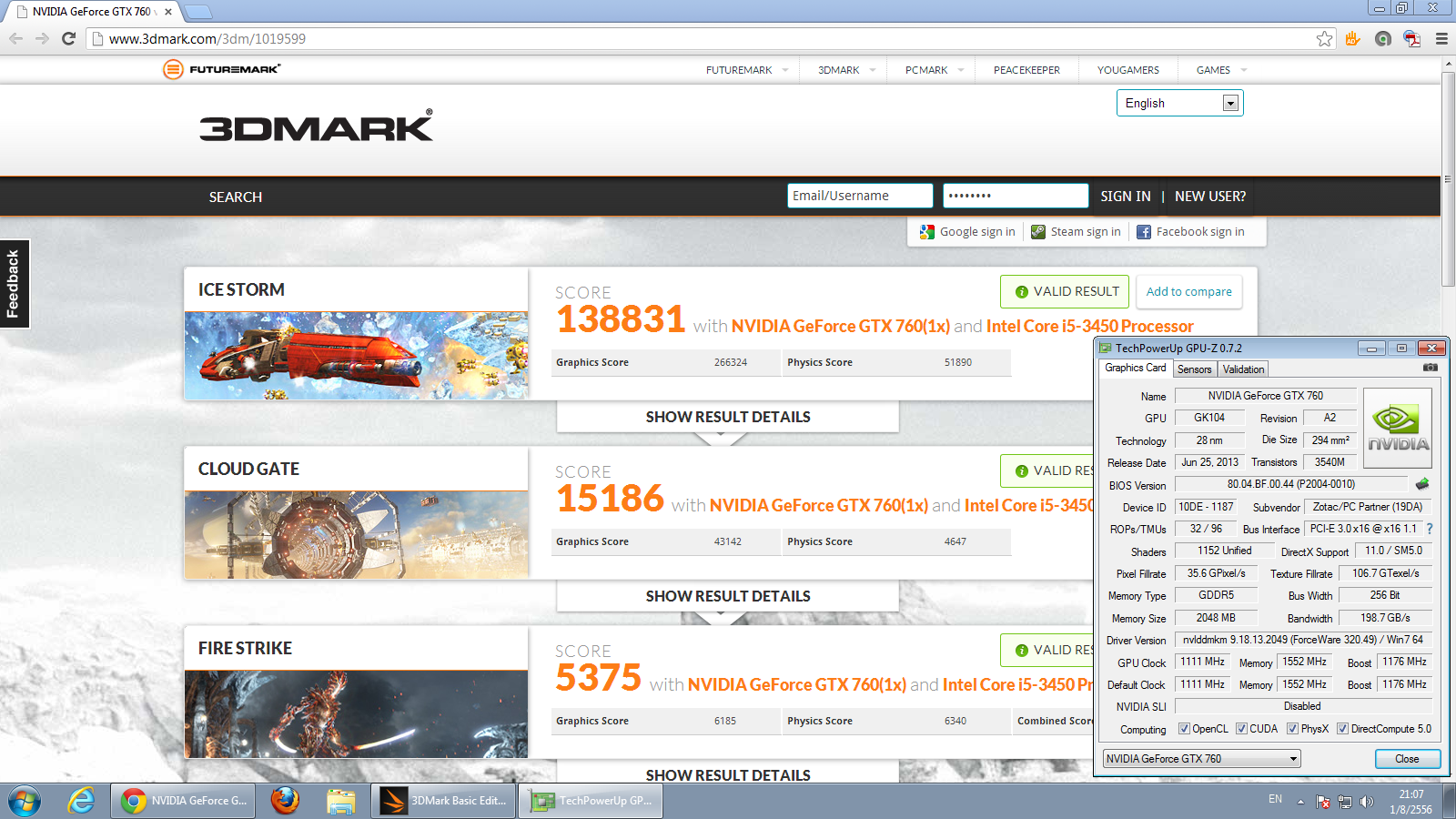Screen dimensions: 1456x819
Task: Click the Futuremark logo in the header
Action: click(222, 69)
